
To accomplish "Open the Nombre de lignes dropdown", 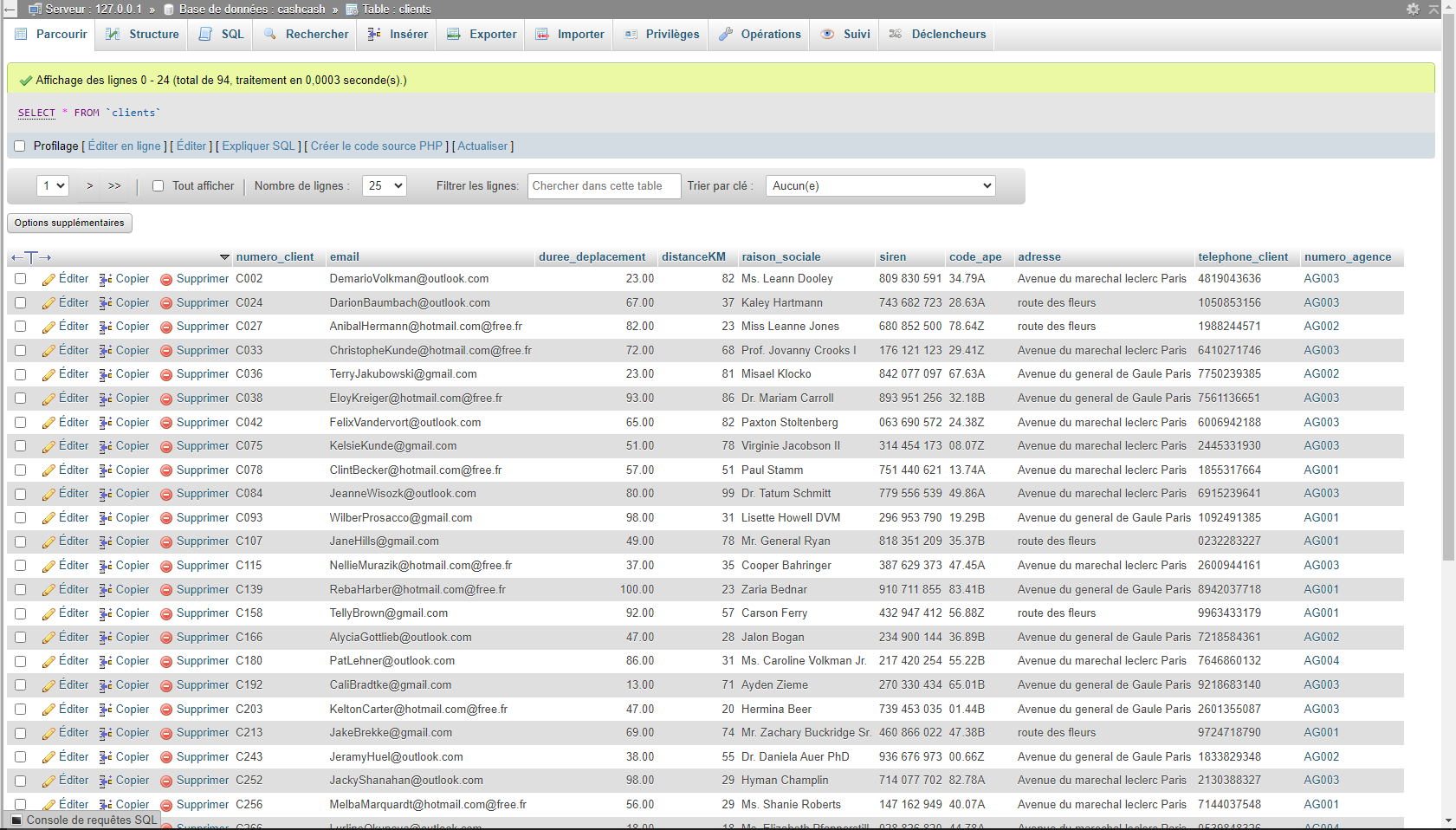I will [385, 185].
